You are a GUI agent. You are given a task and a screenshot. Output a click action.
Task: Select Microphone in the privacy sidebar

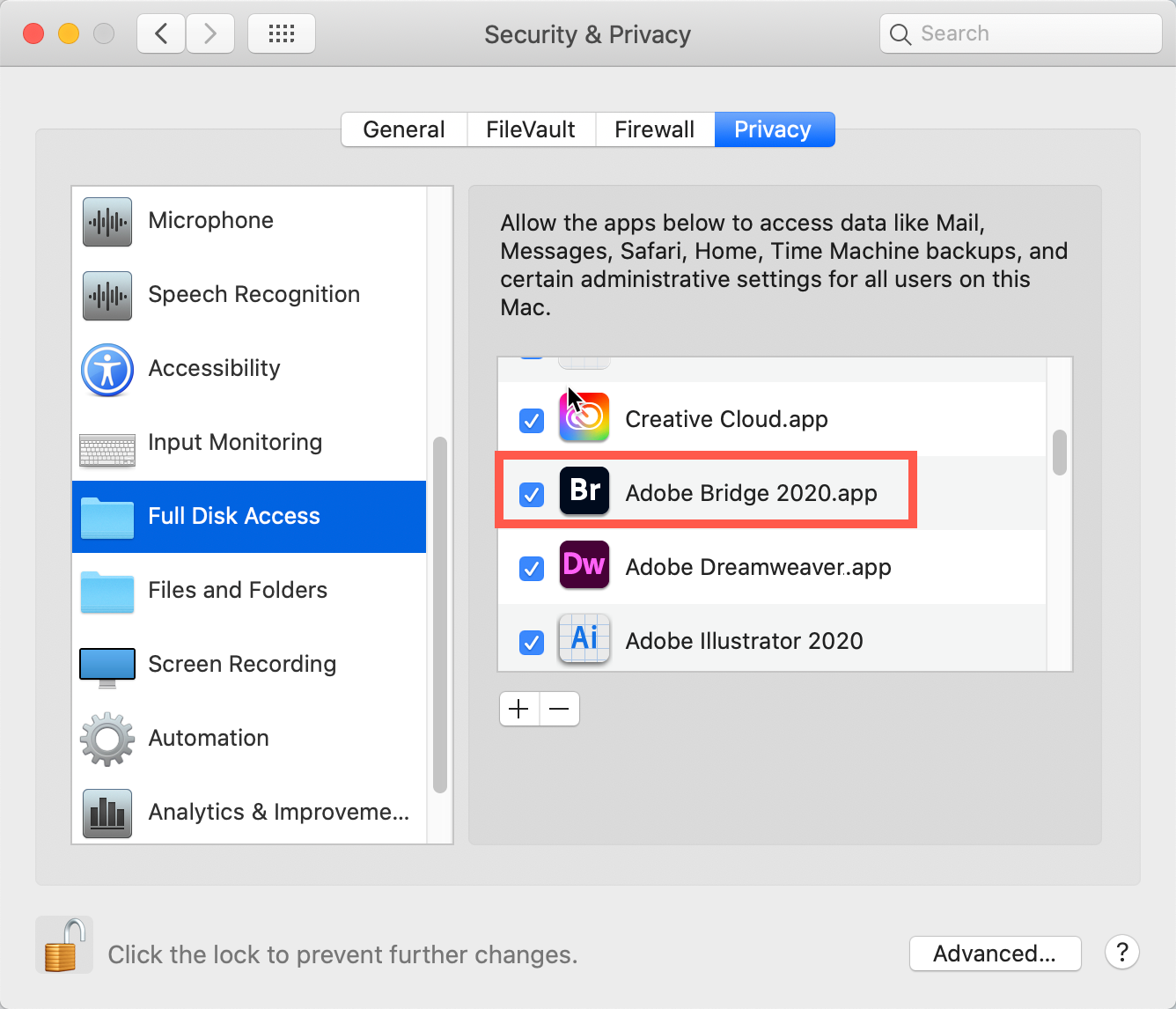(x=210, y=220)
